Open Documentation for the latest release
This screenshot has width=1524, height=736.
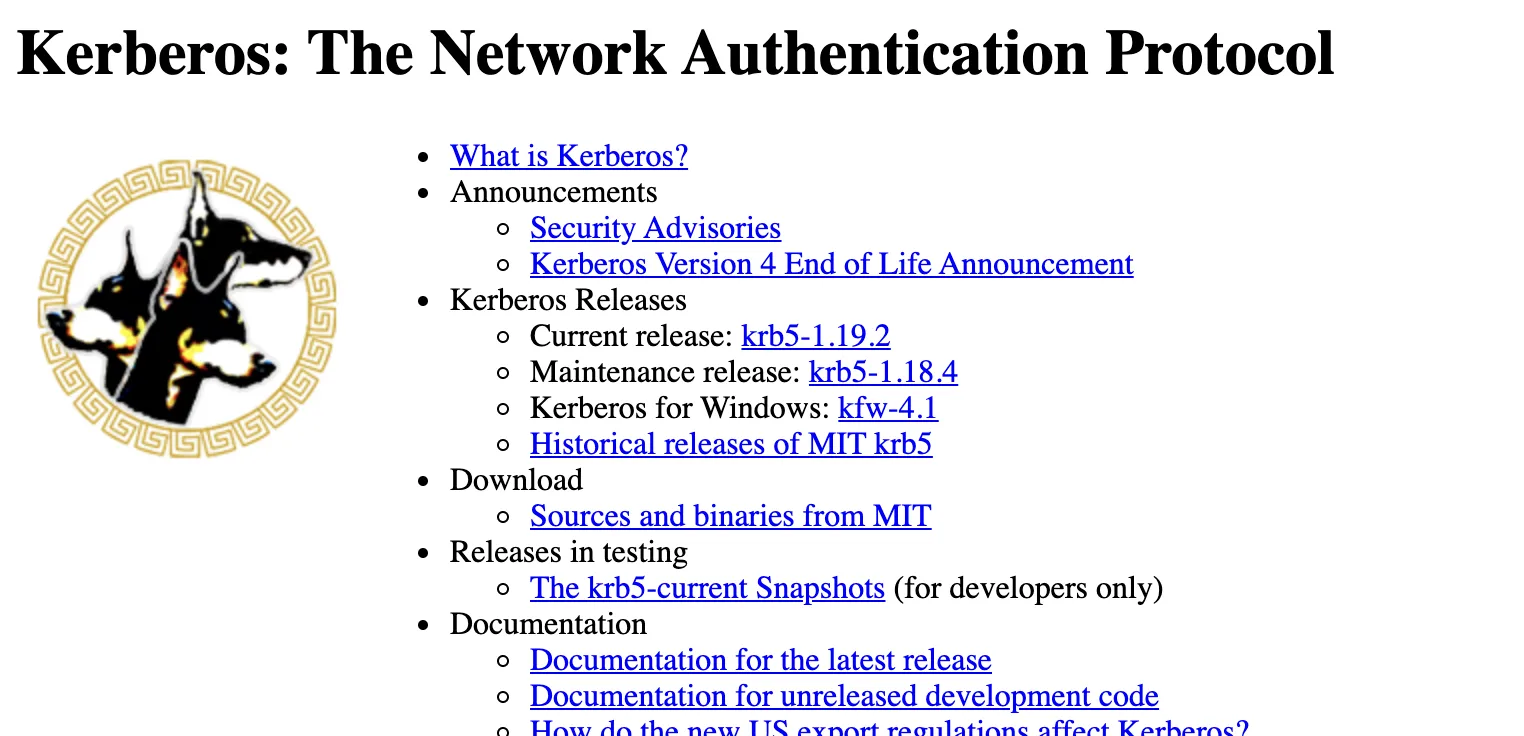[761, 660]
